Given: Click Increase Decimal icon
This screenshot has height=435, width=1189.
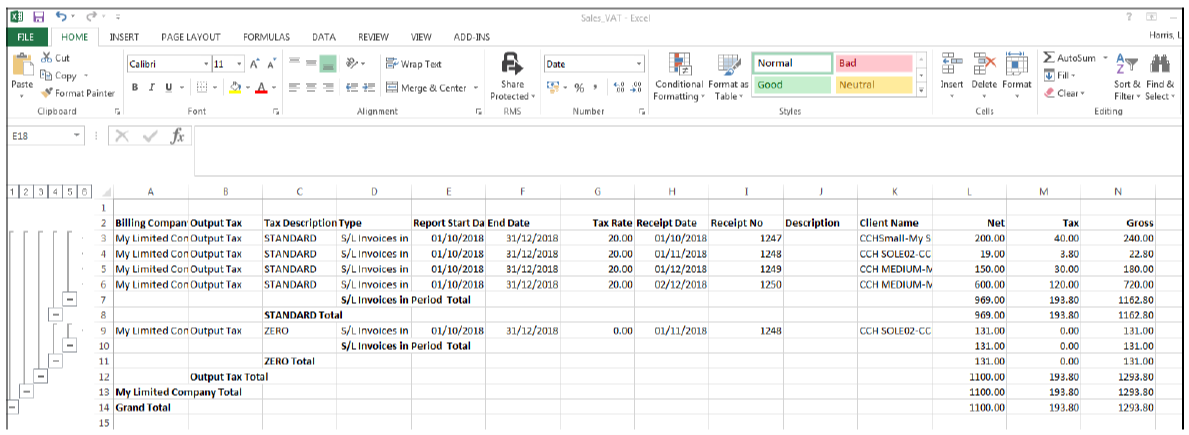Looking at the screenshot, I should click(617, 88).
